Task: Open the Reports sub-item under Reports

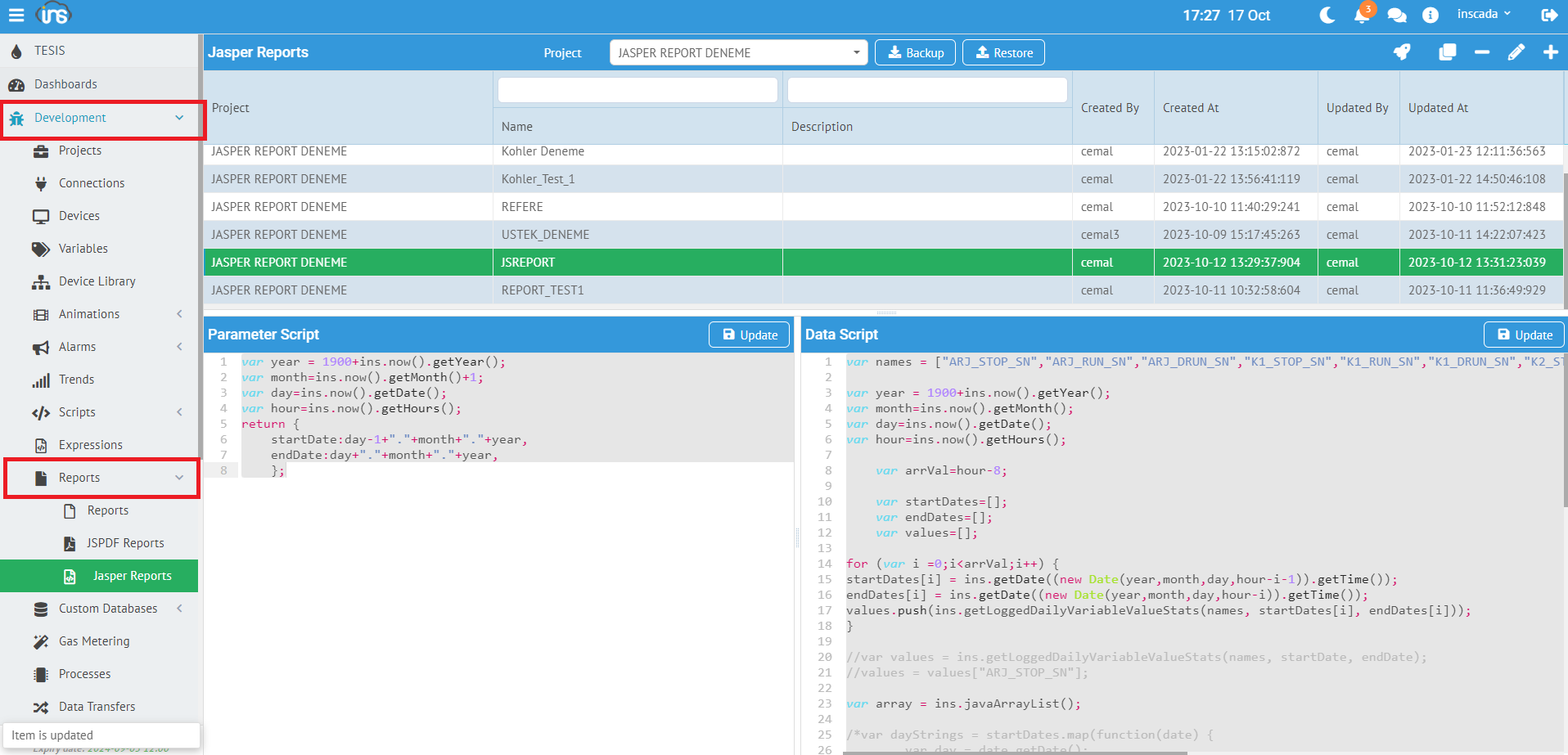Action: (99, 510)
